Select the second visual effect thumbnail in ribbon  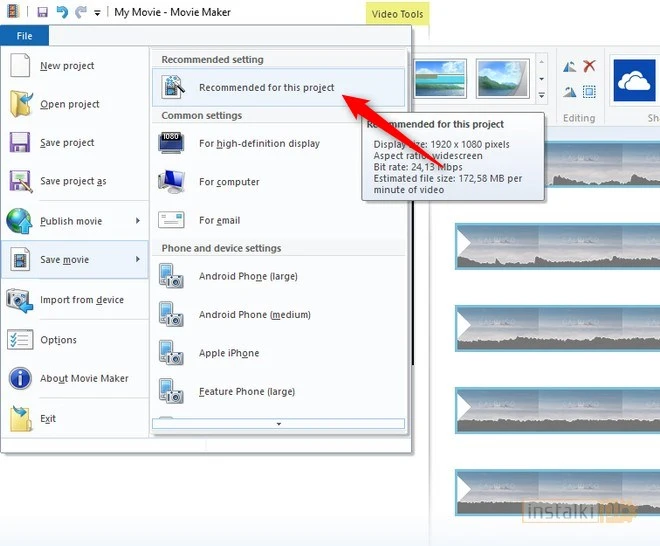pyautogui.click(x=501, y=79)
